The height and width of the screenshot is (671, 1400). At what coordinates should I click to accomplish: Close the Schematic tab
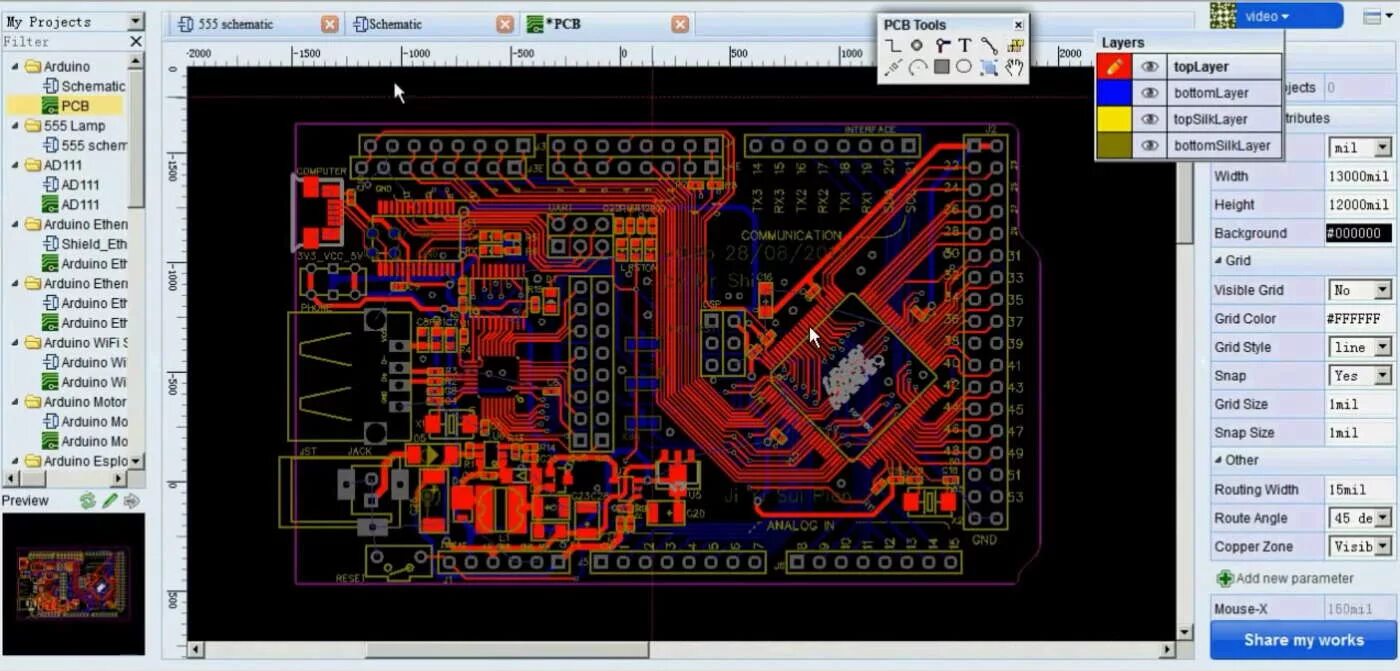(505, 24)
